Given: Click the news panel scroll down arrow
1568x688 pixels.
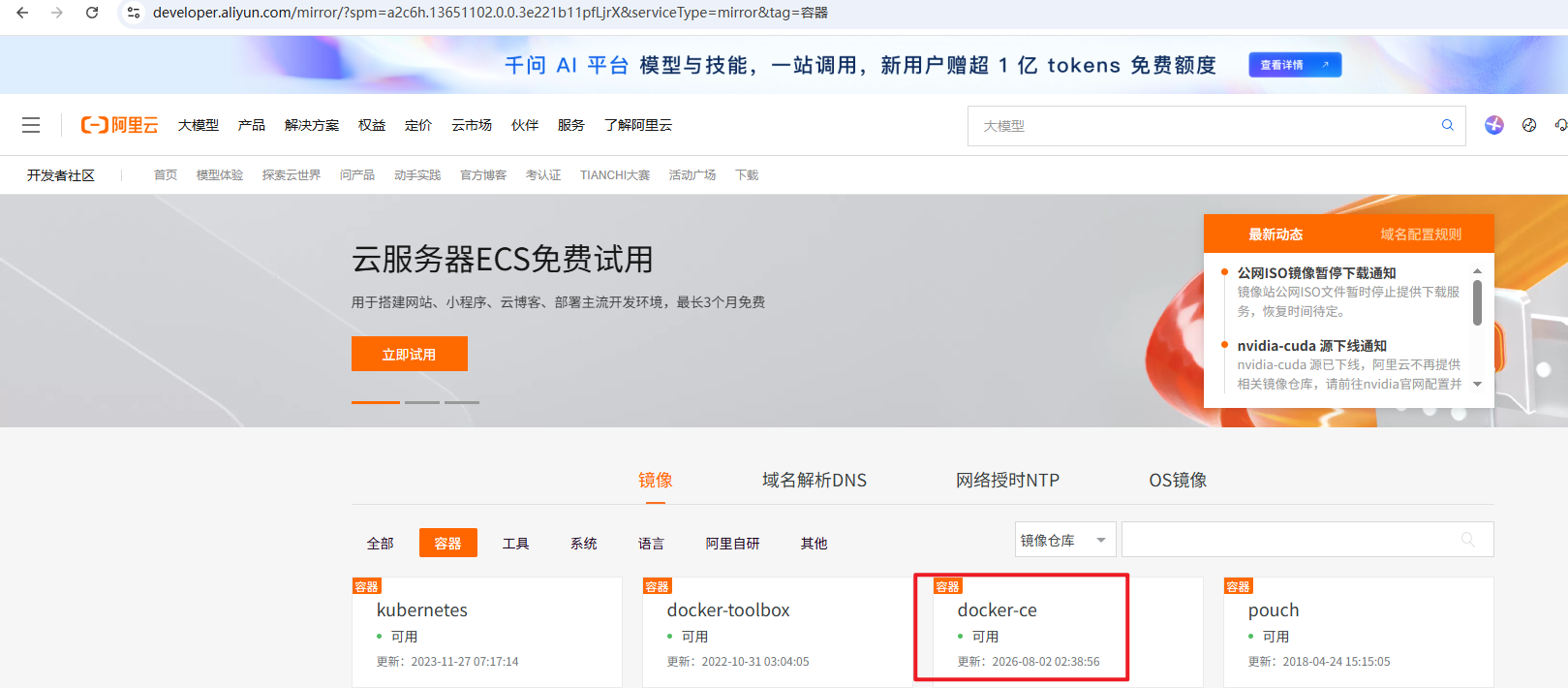Looking at the screenshot, I should pos(1477,385).
